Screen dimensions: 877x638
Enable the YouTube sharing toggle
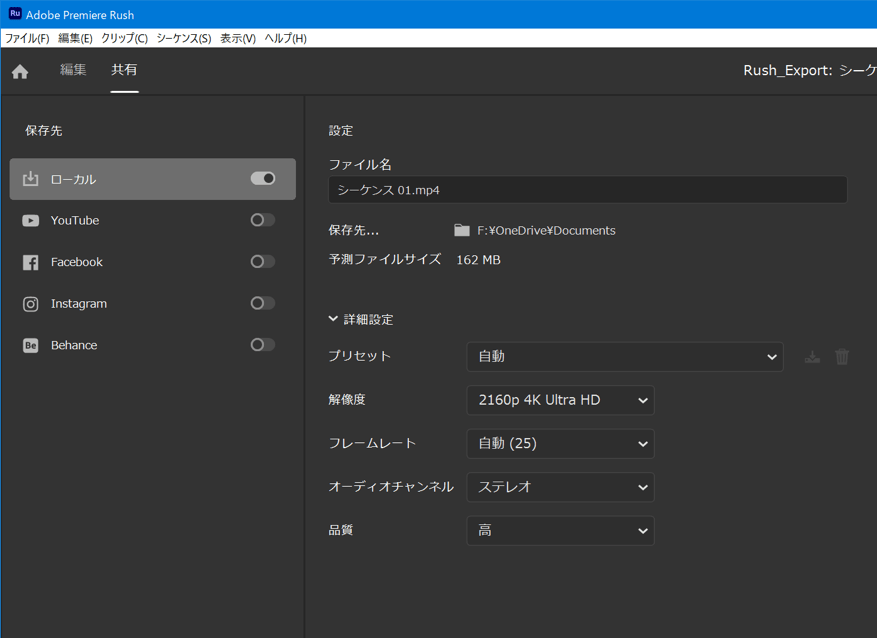[263, 220]
